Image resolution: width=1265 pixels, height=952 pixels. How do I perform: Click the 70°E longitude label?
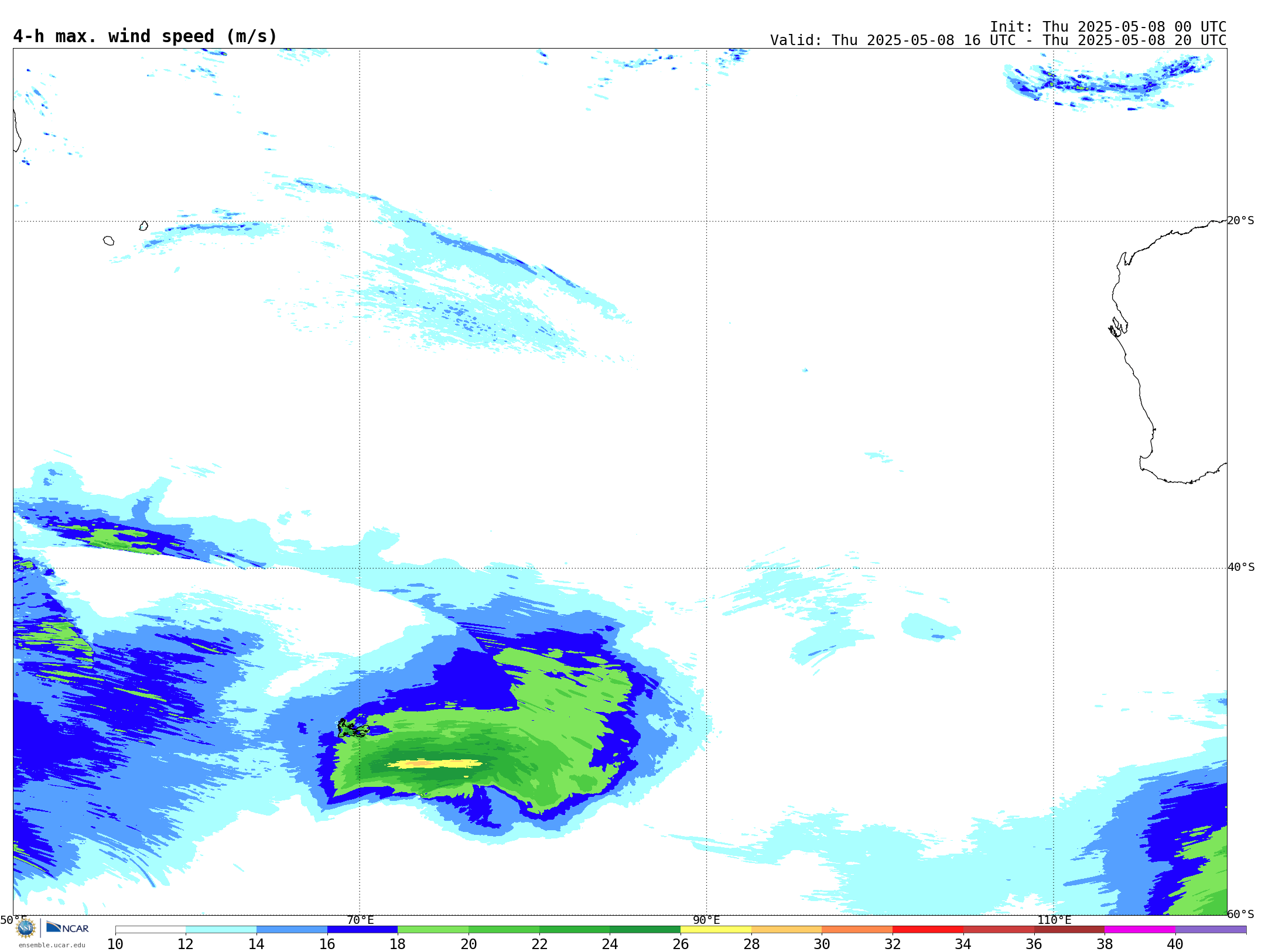point(360,920)
